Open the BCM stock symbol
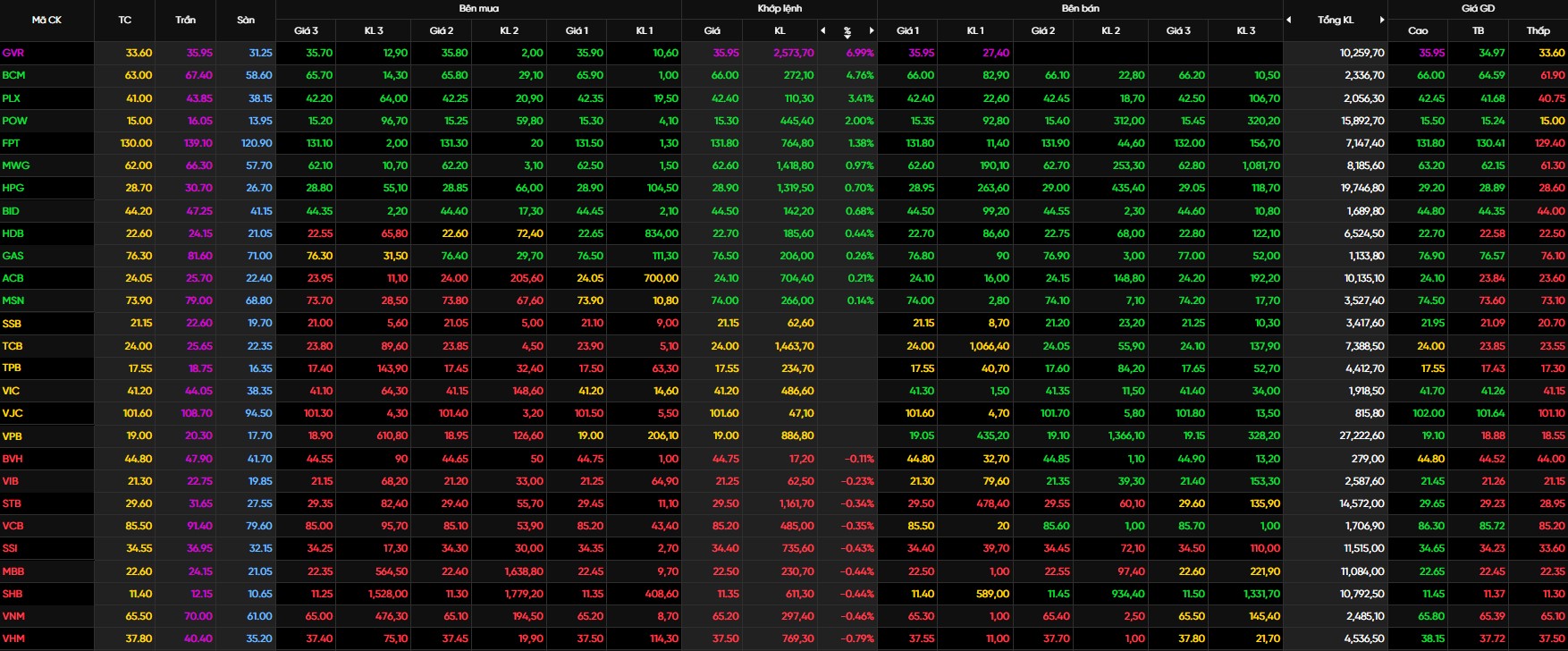 13,75
